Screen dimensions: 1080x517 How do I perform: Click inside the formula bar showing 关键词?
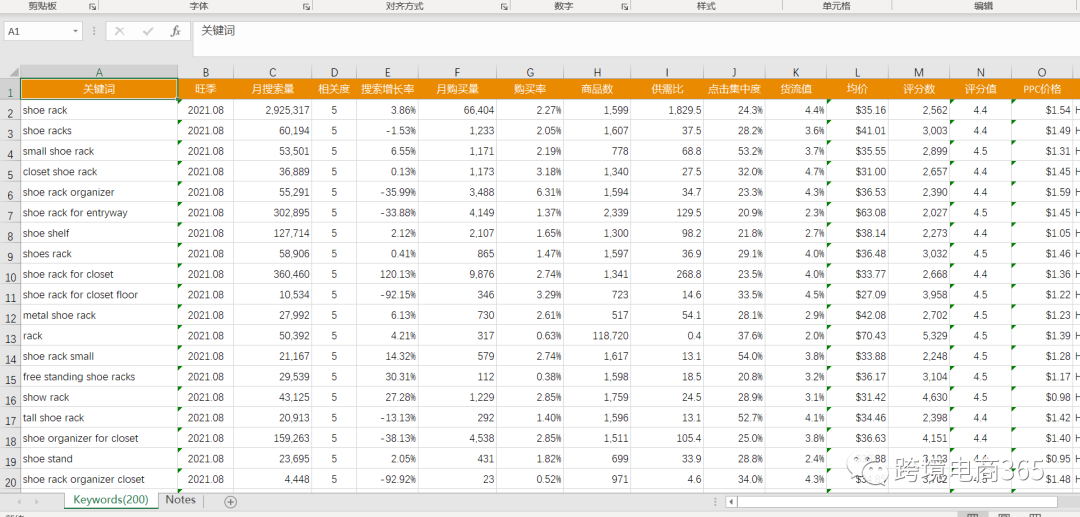(600, 32)
